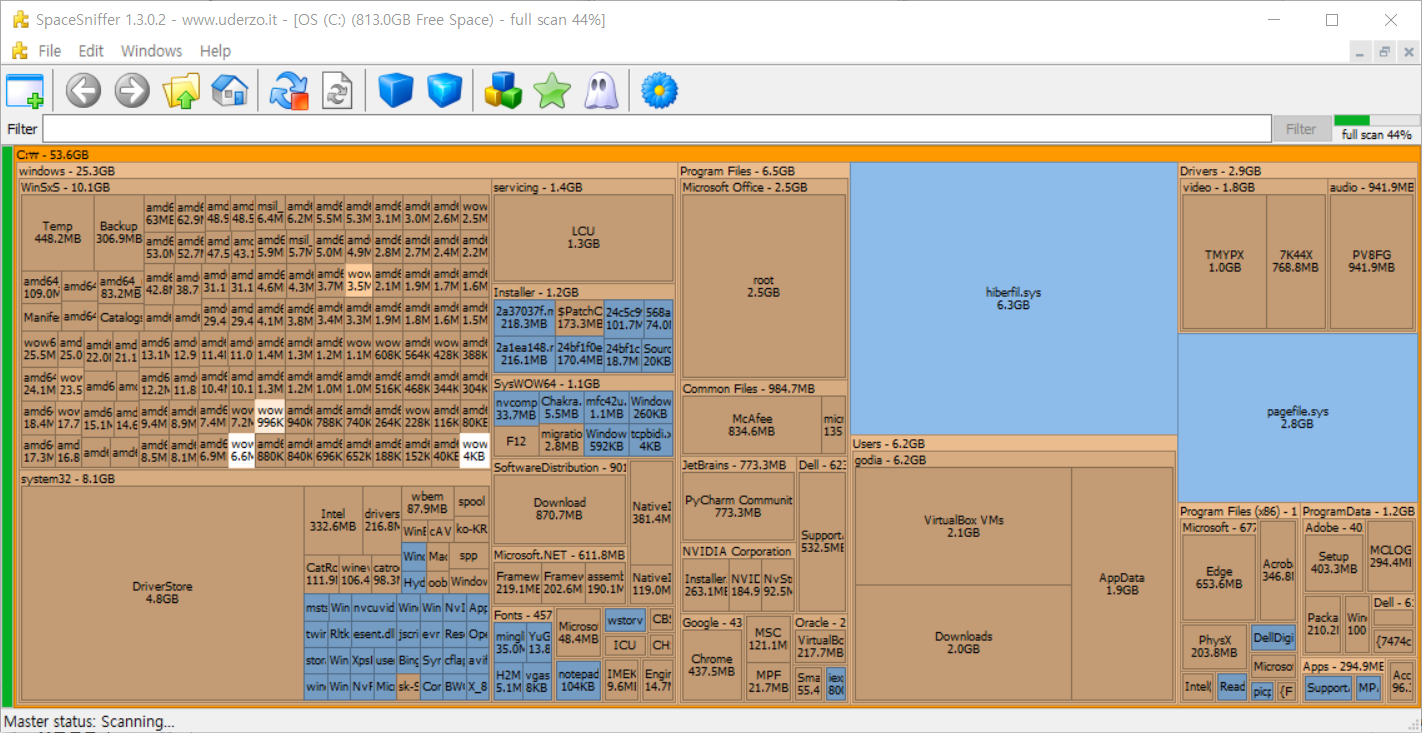Screen dimensions: 1422x733
Task: Select the hiberfil.sys 6.3GB block
Action: click(1013, 298)
